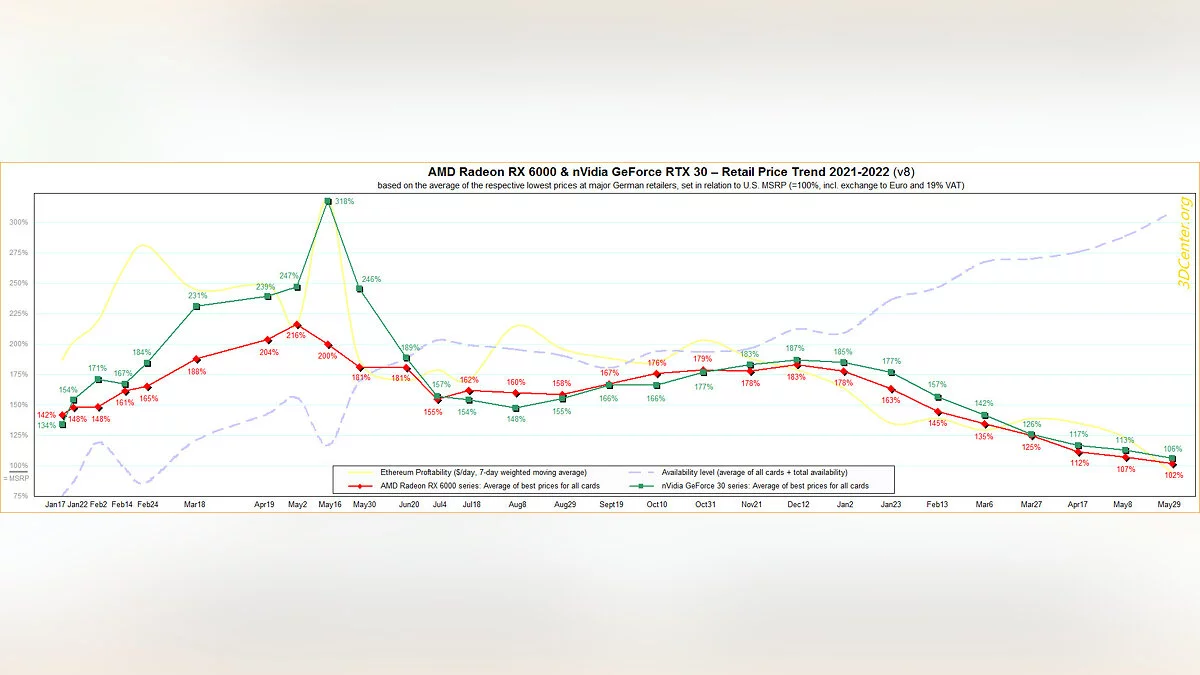Click the 231% label above Mar18

tap(198, 296)
